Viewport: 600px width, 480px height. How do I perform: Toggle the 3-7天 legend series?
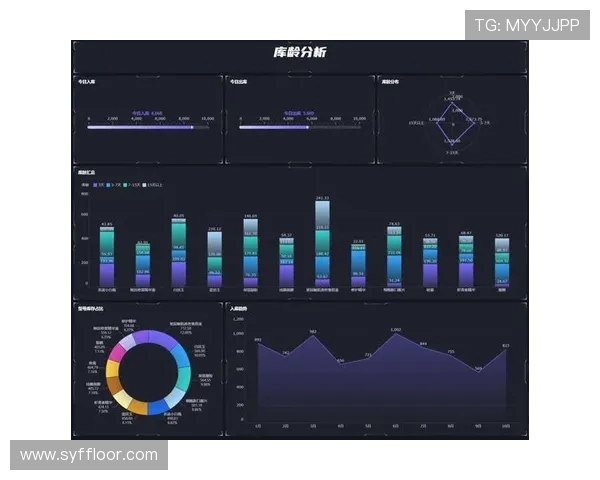(114, 185)
